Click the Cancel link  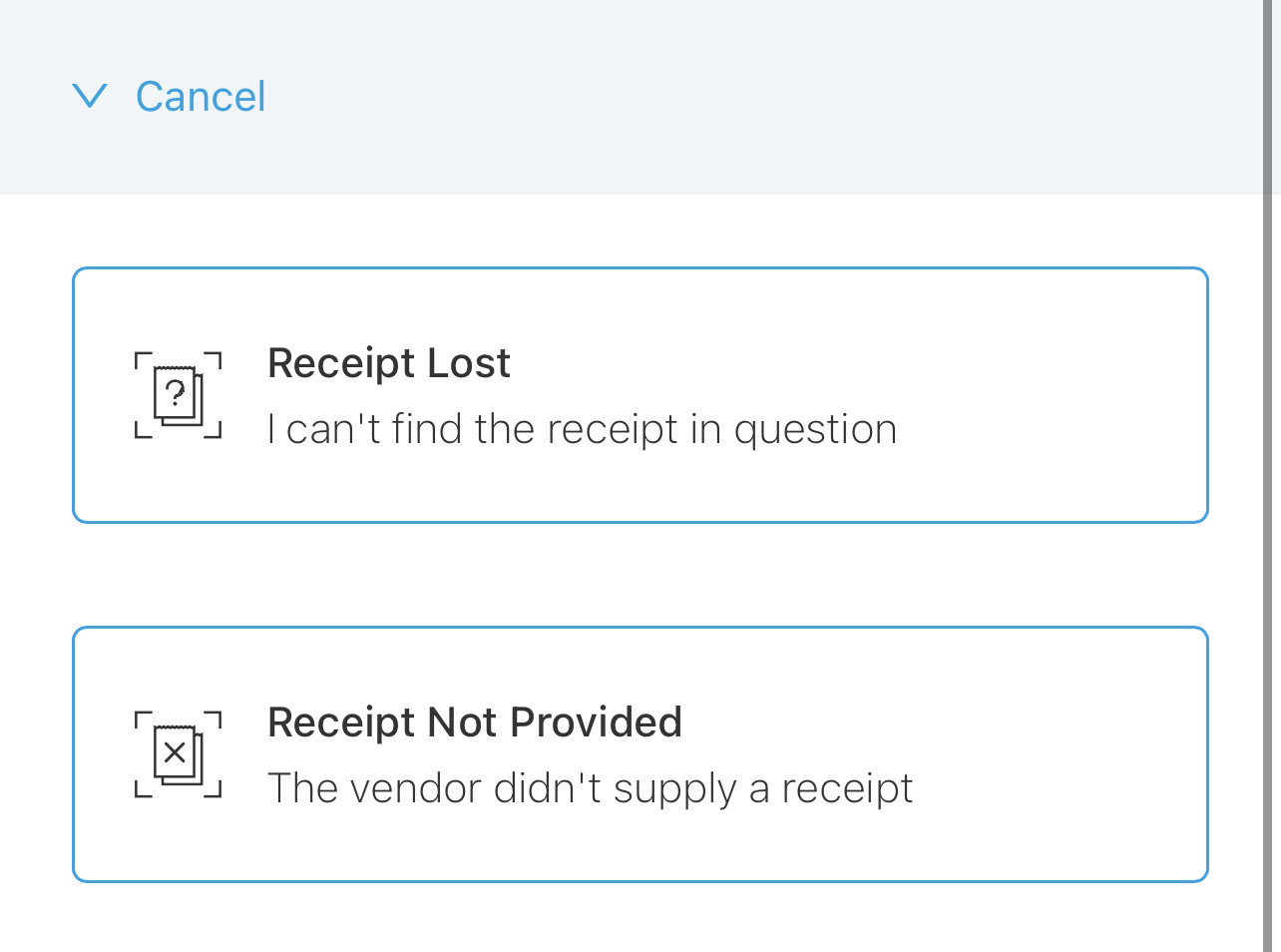coord(200,96)
